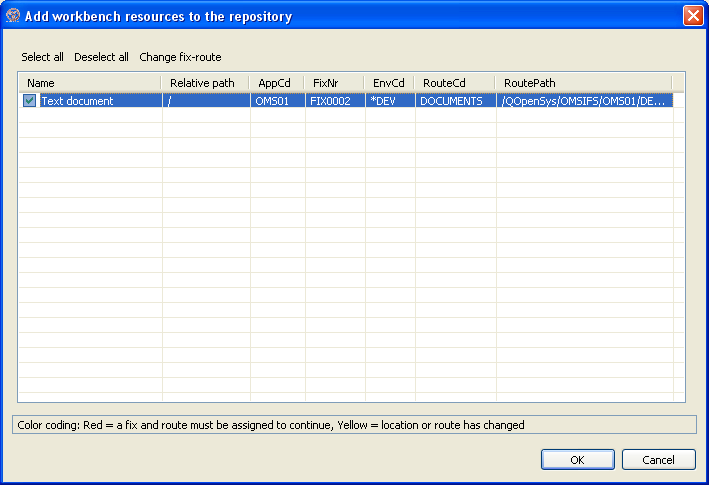Click the EnvCd column header
The image size is (709, 485).
(389, 83)
